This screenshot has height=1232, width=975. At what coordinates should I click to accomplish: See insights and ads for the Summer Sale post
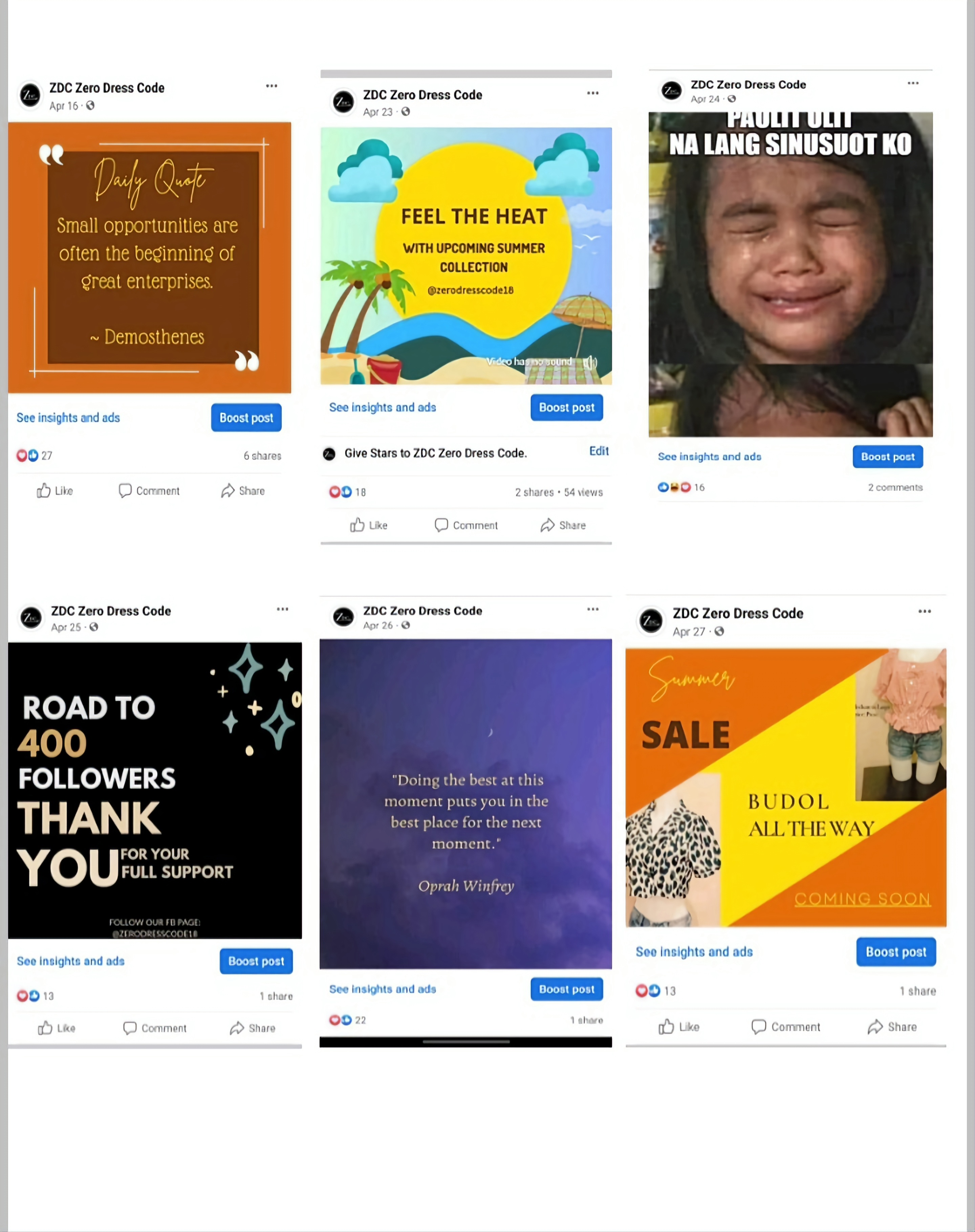click(694, 952)
